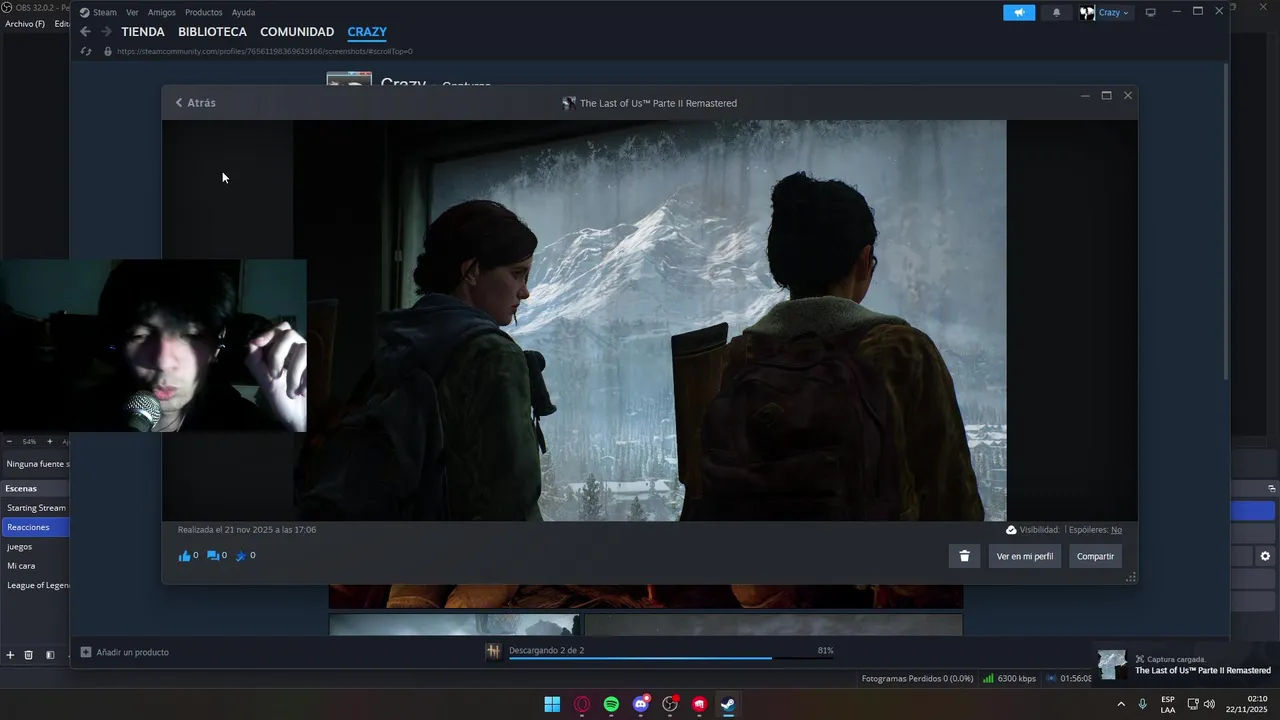The width and height of the screenshot is (1280, 720).
Task: Click the Steam taskbar icon
Action: pyautogui.click(x=728, y=704)
